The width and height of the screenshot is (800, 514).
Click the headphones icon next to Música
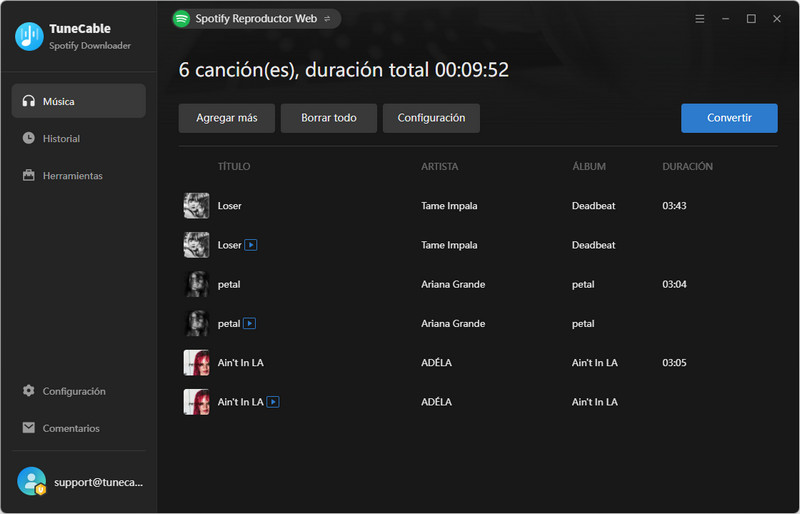[x=29, y=101]
